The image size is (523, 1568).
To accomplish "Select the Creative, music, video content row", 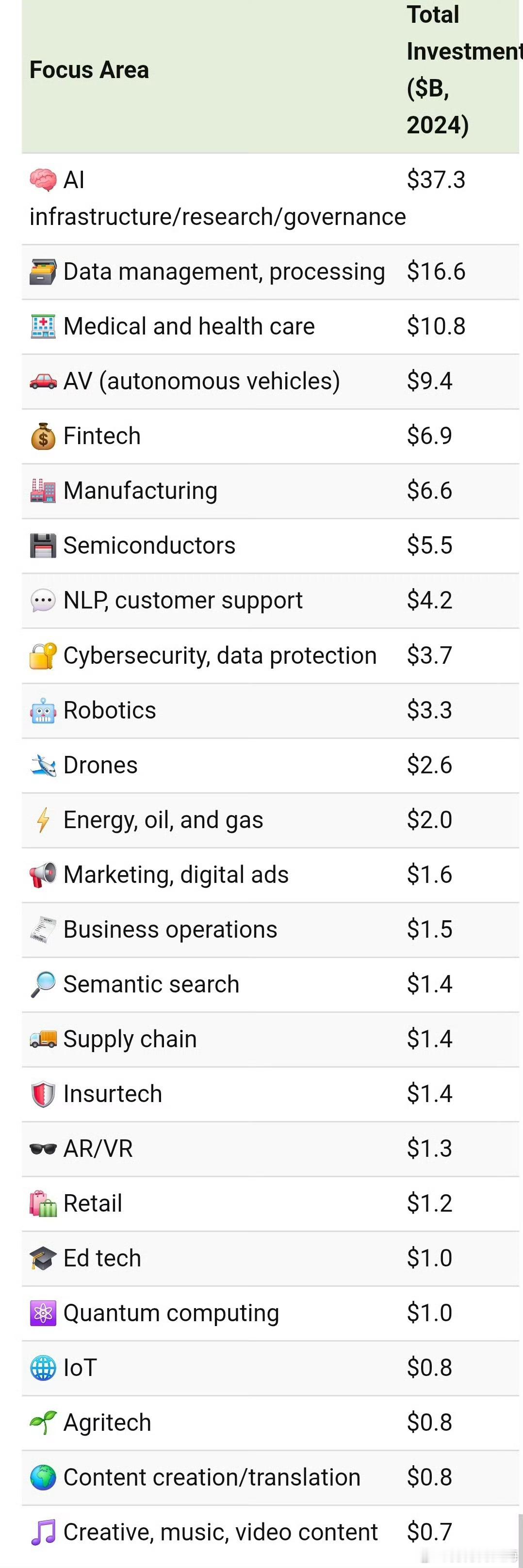I will tap(270, 1532).
